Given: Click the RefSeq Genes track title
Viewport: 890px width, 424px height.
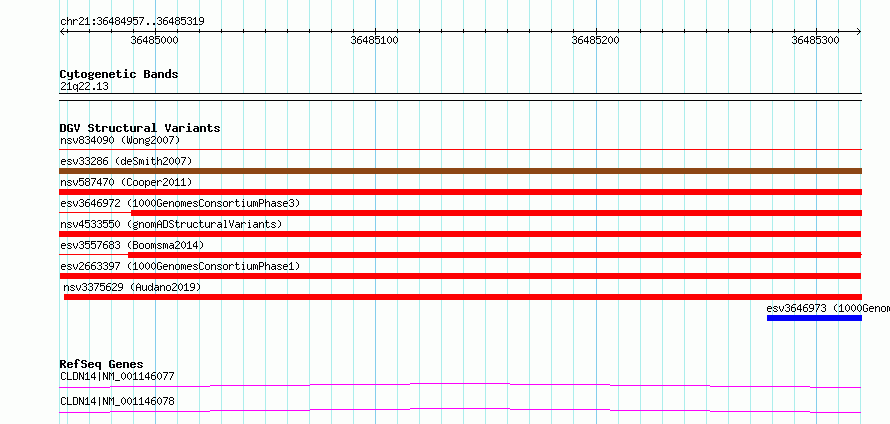Looking at the screenshot, I should (x=101, y=364).
